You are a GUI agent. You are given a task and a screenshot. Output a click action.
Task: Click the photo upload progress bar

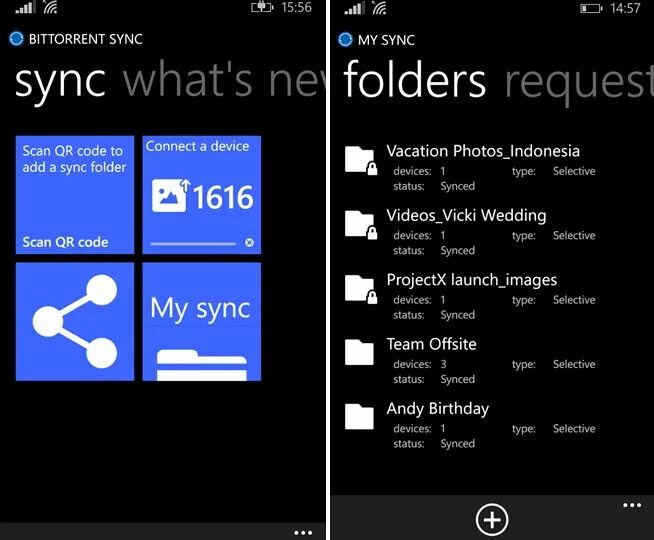pyautogui.click(x=193, y=244)
